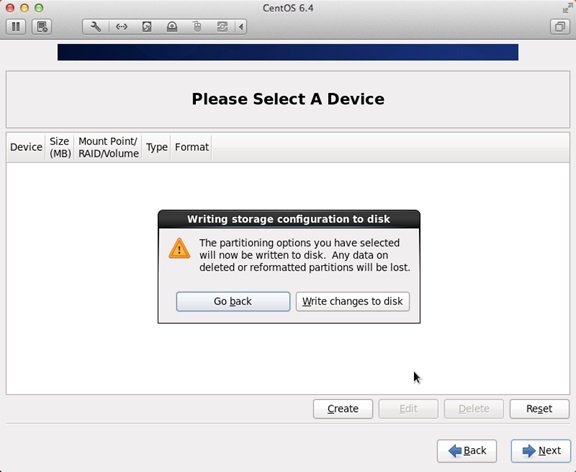Click the Reset button

click(x=539, y=409)
